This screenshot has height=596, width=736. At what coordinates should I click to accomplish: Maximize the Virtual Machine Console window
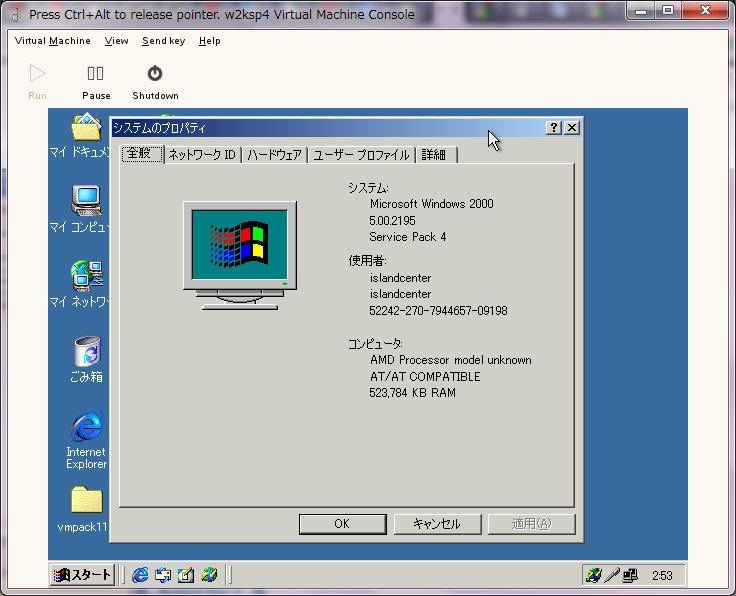667,10
